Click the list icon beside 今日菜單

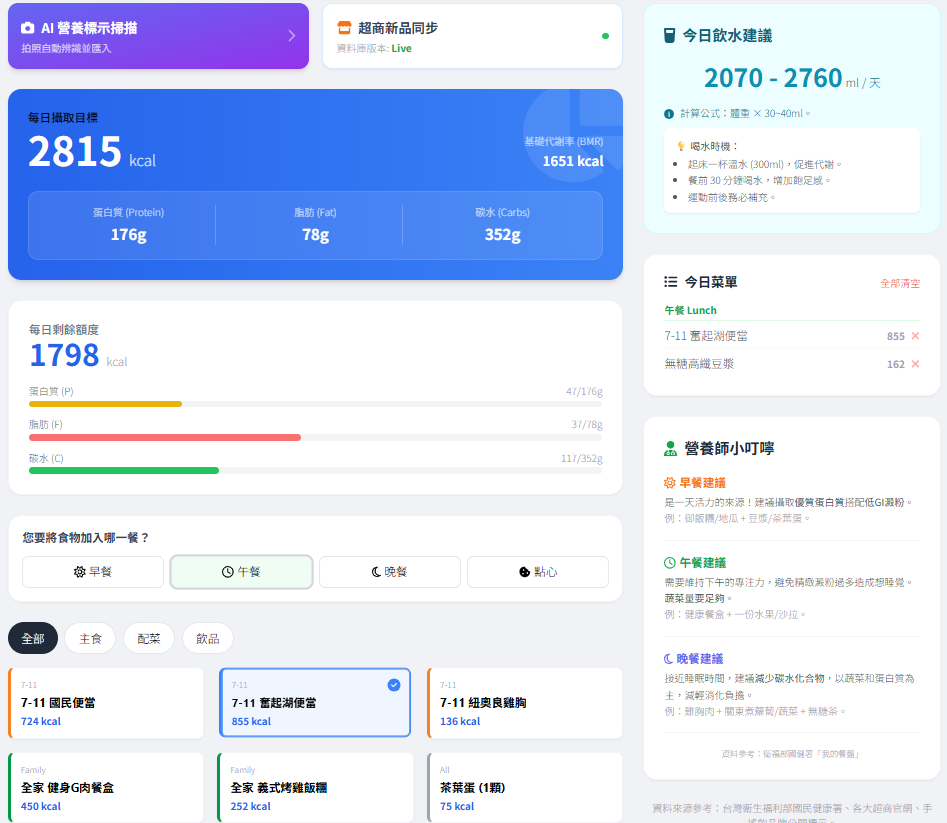coord(671,283)
